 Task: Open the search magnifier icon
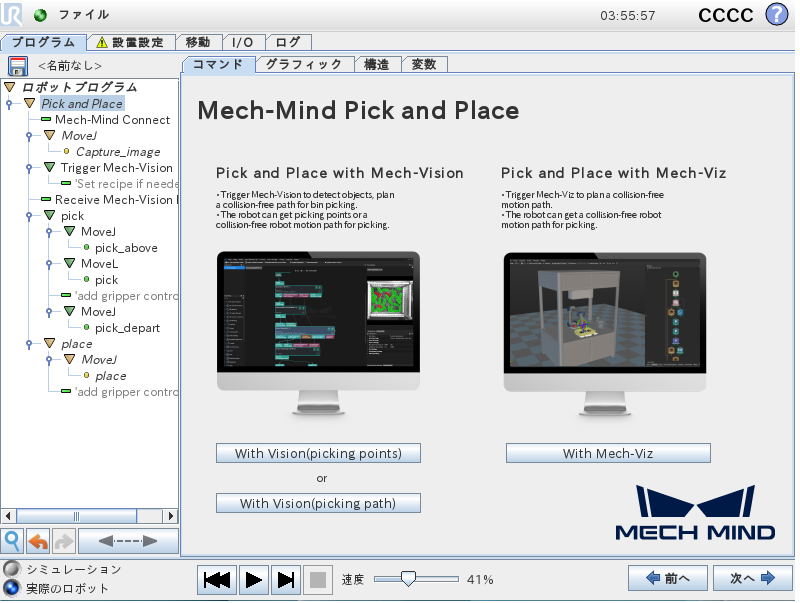(x=12, y=541)
